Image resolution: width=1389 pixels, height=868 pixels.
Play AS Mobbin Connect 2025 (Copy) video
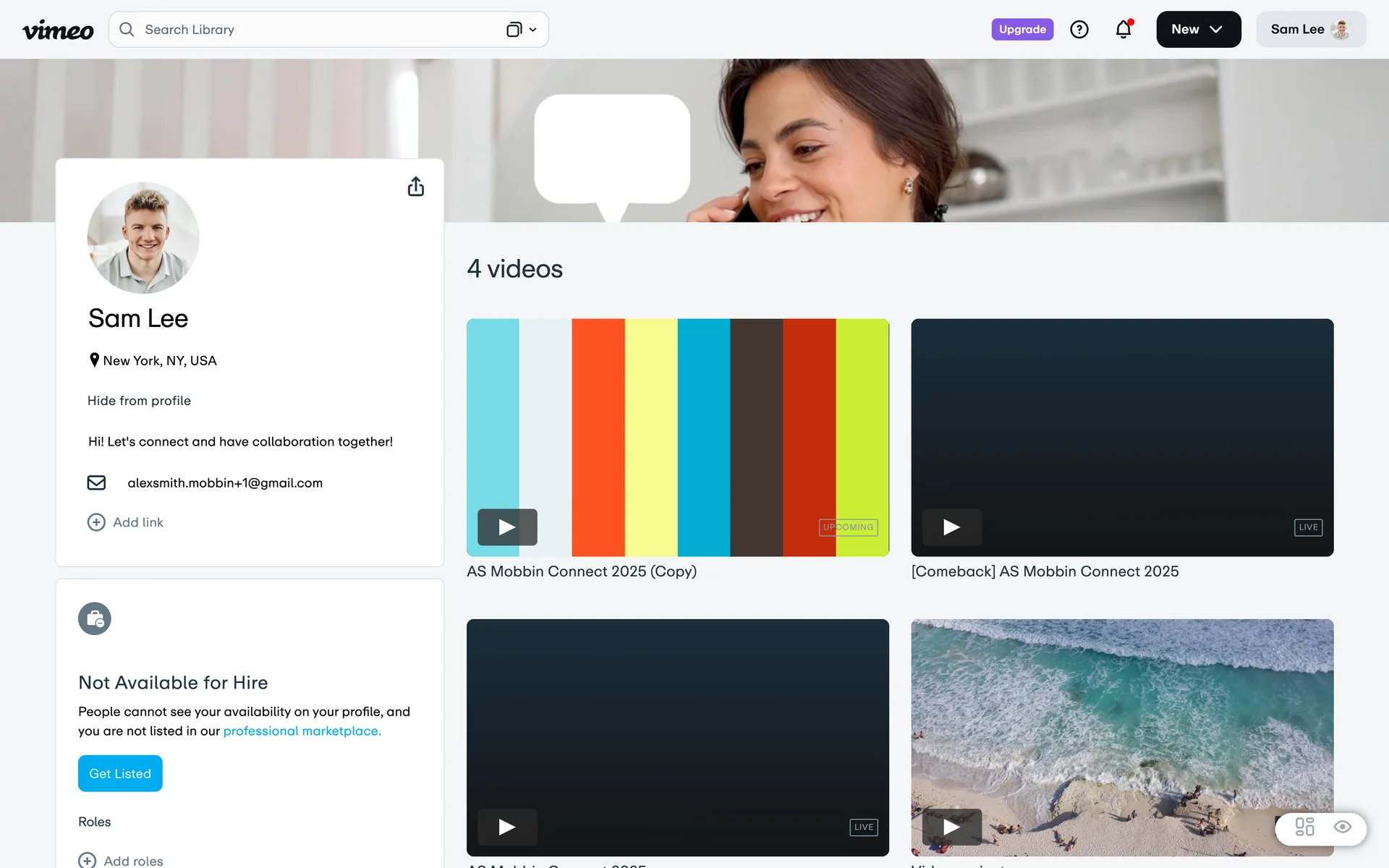coord(507,527)
